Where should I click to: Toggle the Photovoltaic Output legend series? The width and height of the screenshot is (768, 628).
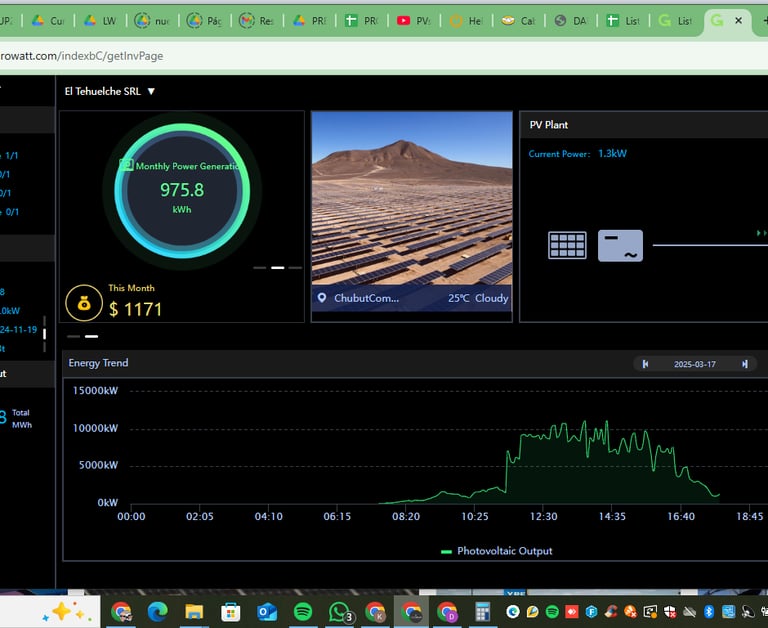pyautogui.click(x=496, y=551)
